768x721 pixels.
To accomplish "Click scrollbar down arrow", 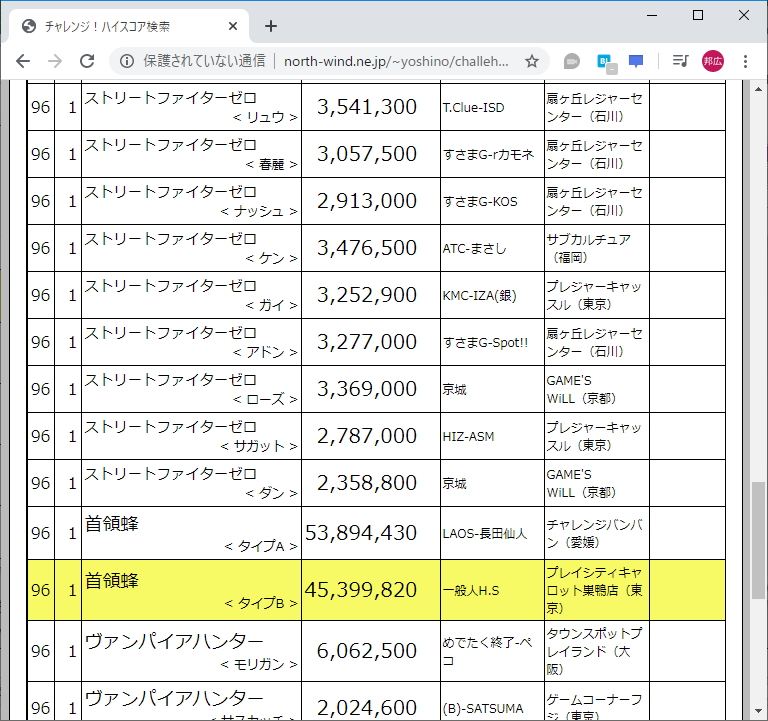I will [758, 711].
